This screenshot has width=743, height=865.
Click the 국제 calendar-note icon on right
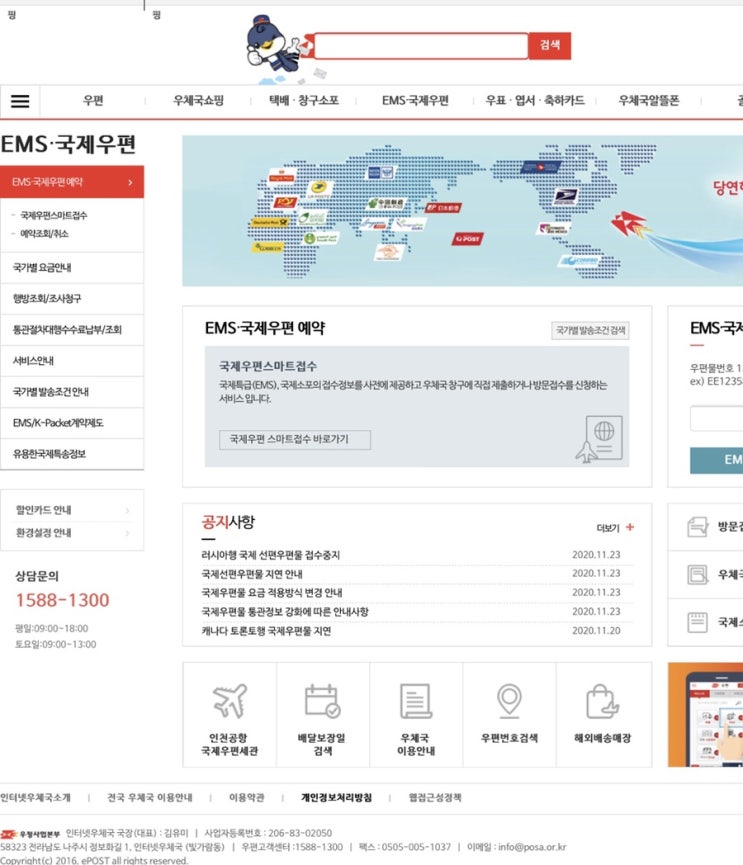coord(698,622)
